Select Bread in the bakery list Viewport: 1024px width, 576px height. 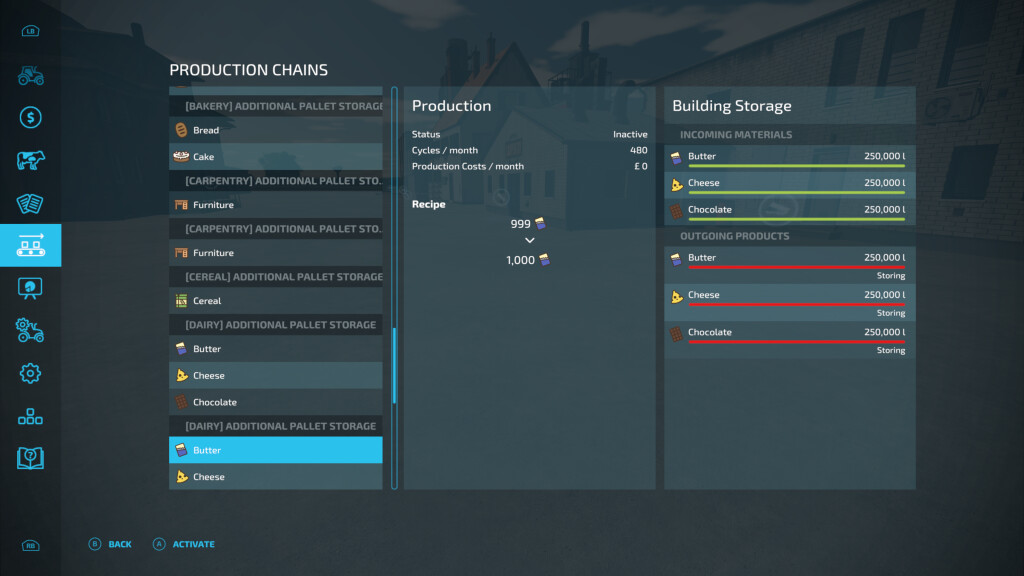[x=276, y=130]
